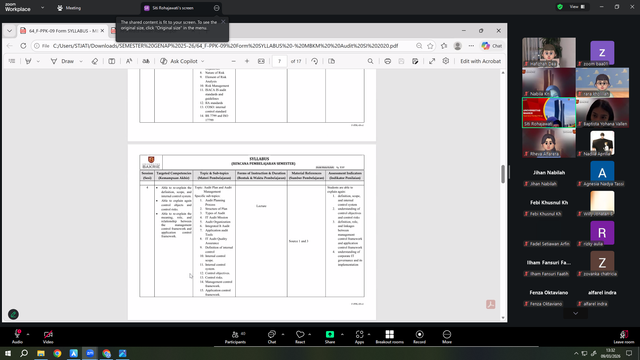Viewport: 640px width, 360px height.
Task: Turn on camera with Video button
Action: coord(48,337)
